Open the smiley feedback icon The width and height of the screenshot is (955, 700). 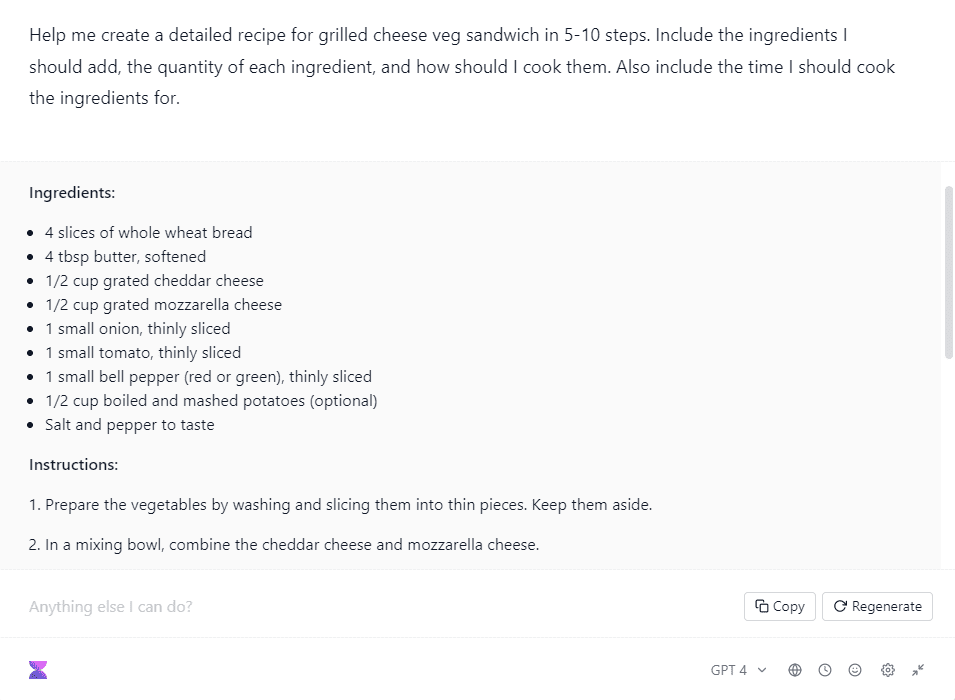[x=854, y=670]
